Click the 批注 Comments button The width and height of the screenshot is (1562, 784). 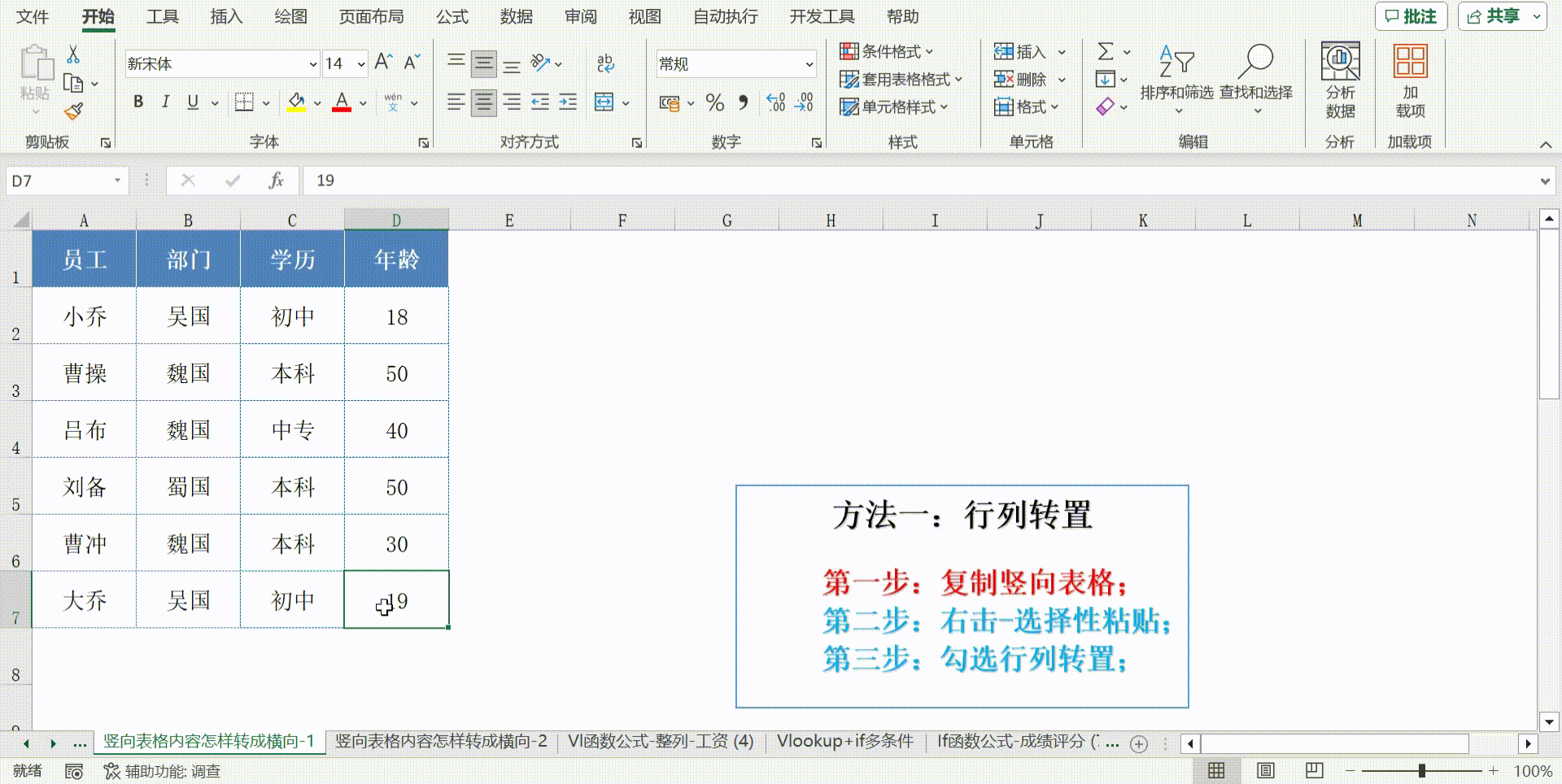pos(1411,16)
